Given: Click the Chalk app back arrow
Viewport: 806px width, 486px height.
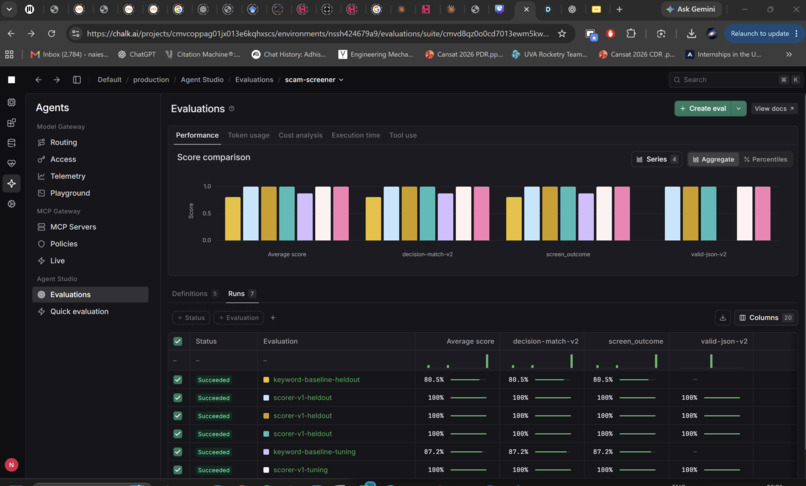Looking at the screenshot, I should point(39,80).
